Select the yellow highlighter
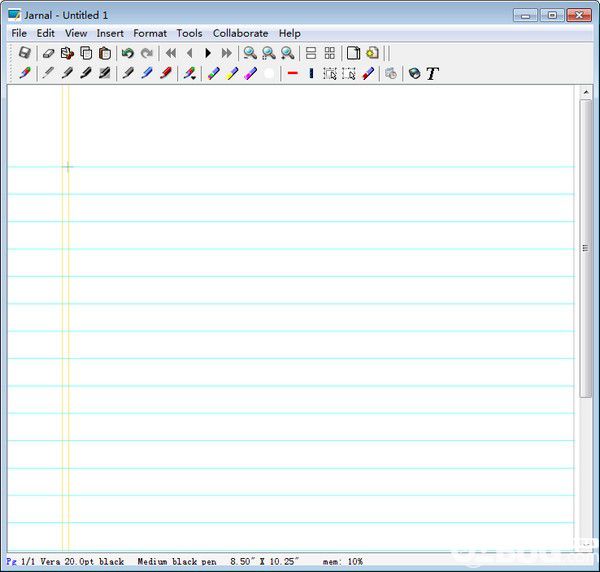The image size is (600, 572). [x=232, y=73]
